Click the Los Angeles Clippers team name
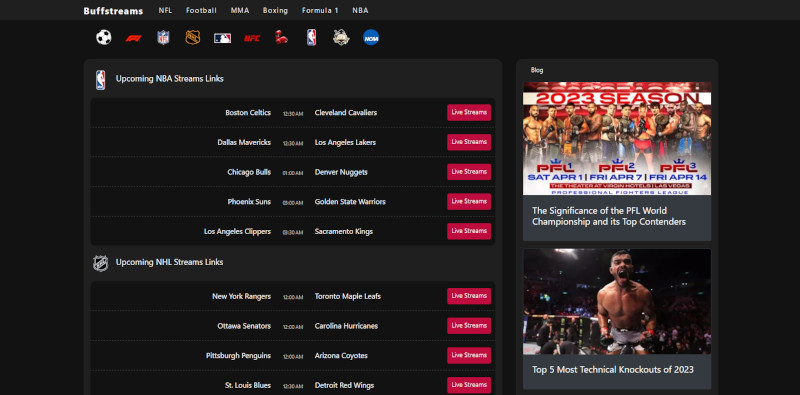The width and height of the screenshot is (800, 395). pyautogui.click(x=237, y=231)
